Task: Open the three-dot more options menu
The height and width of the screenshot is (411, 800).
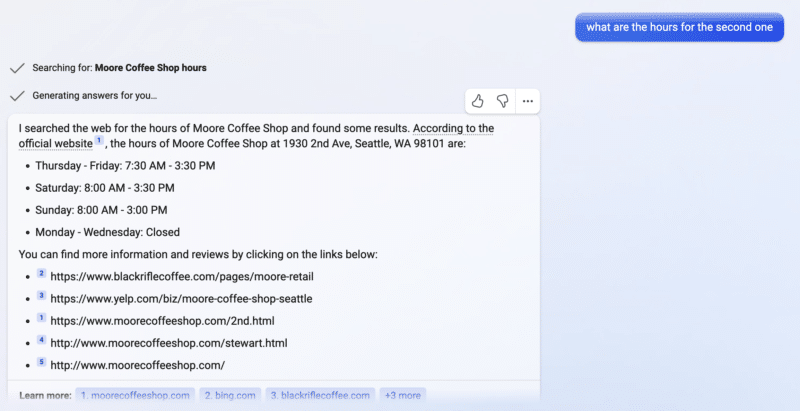Action: click(528, 101)
